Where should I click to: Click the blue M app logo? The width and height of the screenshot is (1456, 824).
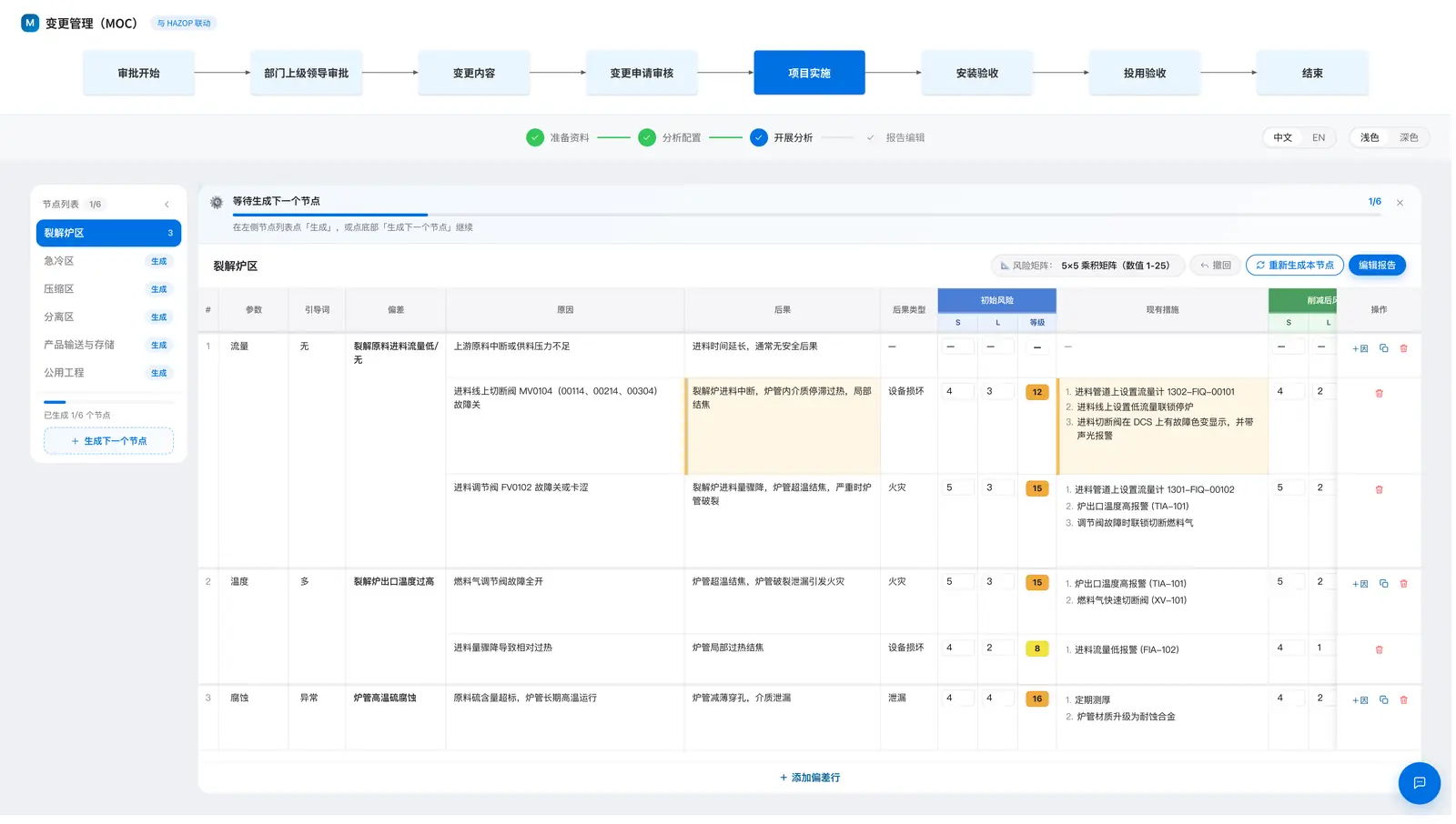point(30,23)
